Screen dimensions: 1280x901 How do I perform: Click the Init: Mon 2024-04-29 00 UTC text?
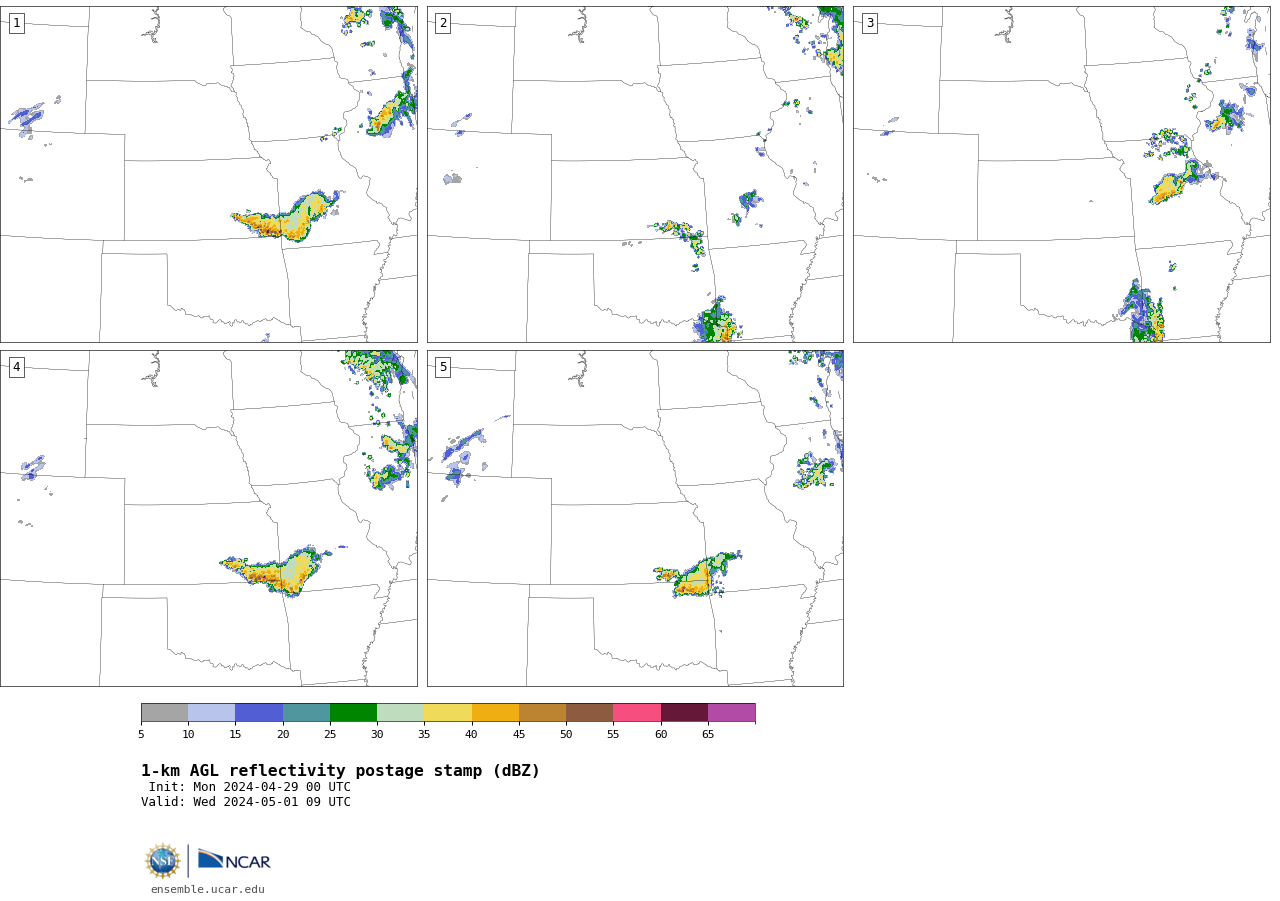coord(250,787)
